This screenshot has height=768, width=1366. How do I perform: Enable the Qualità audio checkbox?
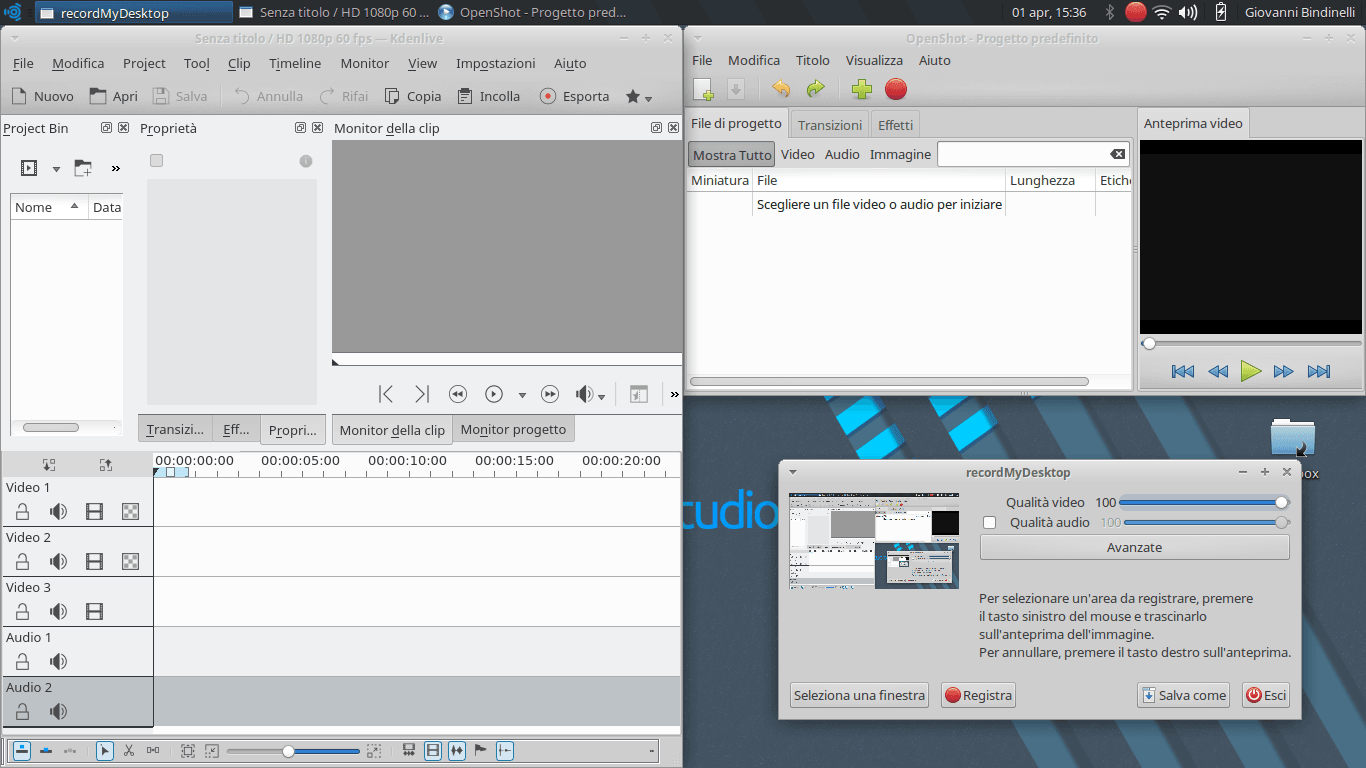(x=990, y=522)
